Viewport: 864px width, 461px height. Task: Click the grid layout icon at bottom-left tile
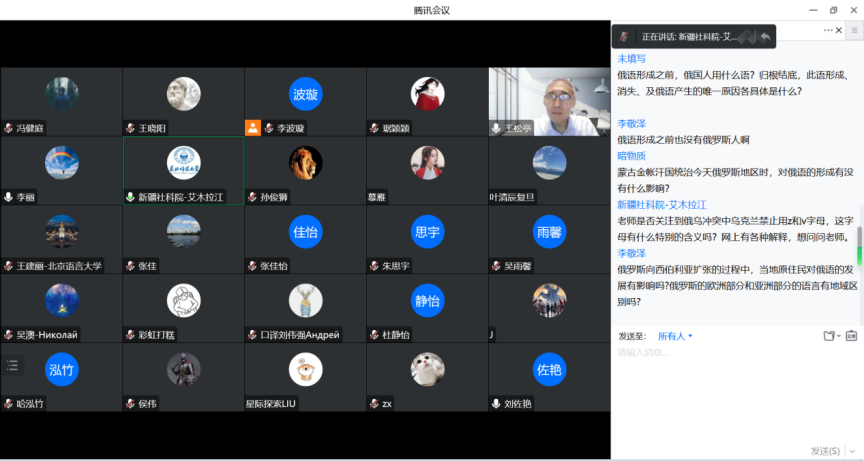click(x=12, y=365)
